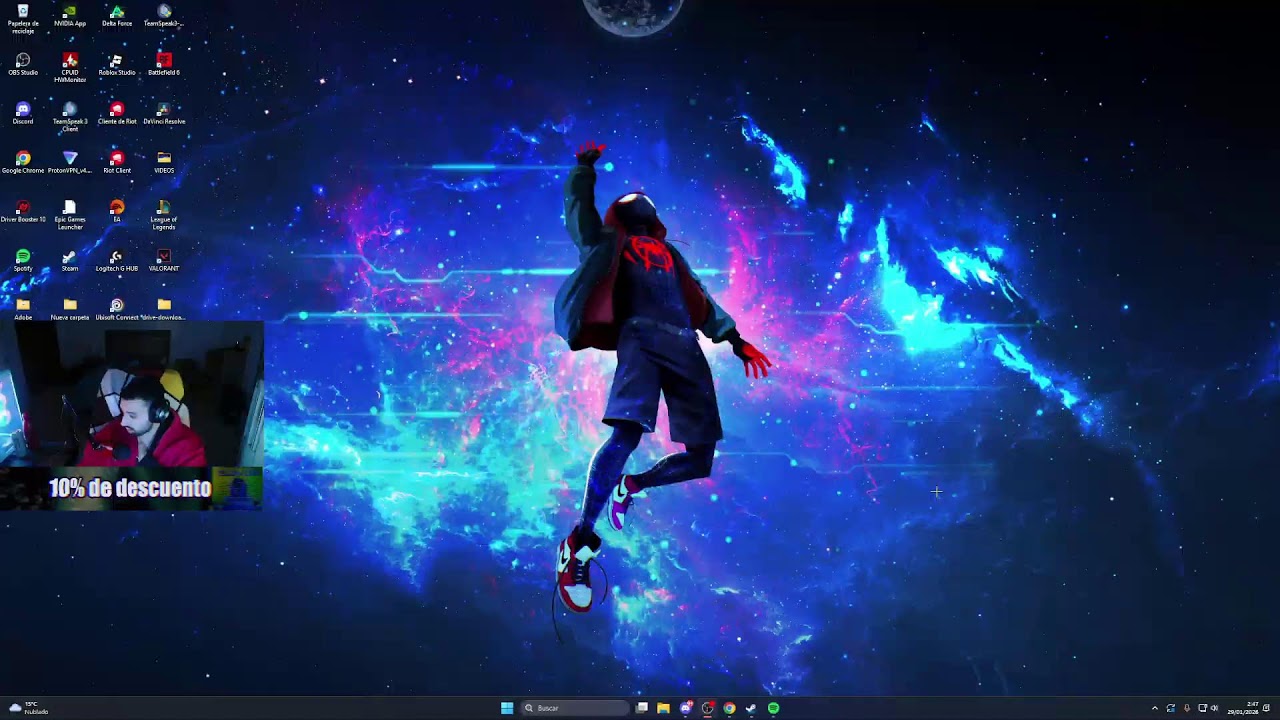Select the League of Legends desktop shortcut
This screenshot has height=720, width=1280.
(164, 215)
